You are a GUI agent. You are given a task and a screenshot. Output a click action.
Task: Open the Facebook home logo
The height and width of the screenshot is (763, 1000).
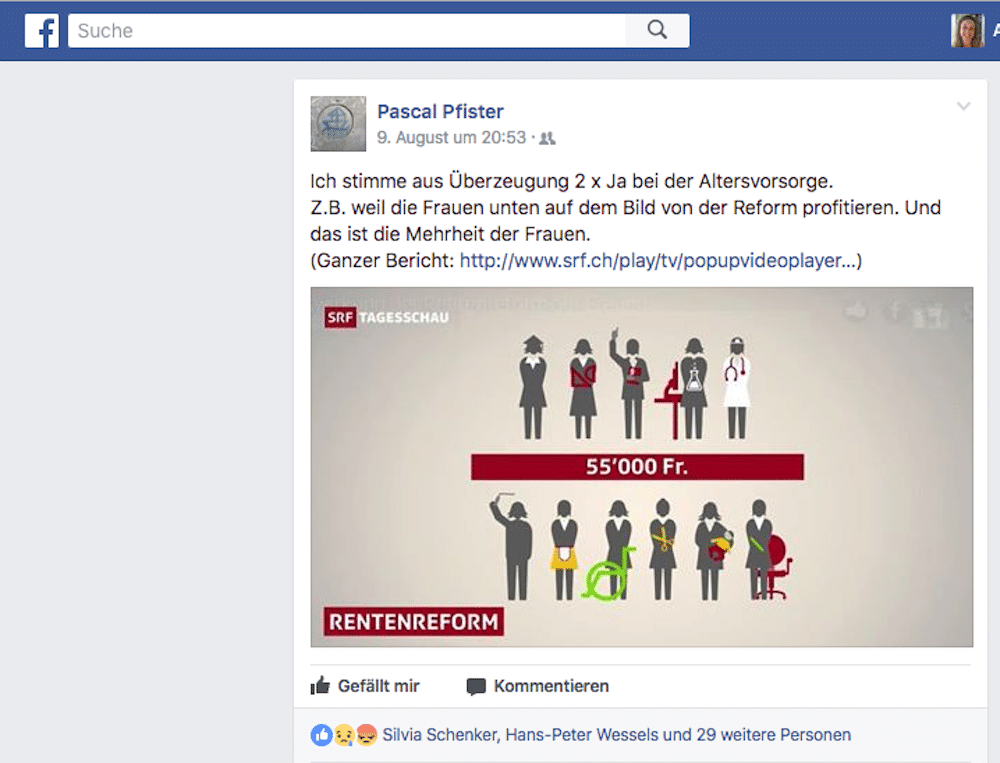click(x=42, y=31)
